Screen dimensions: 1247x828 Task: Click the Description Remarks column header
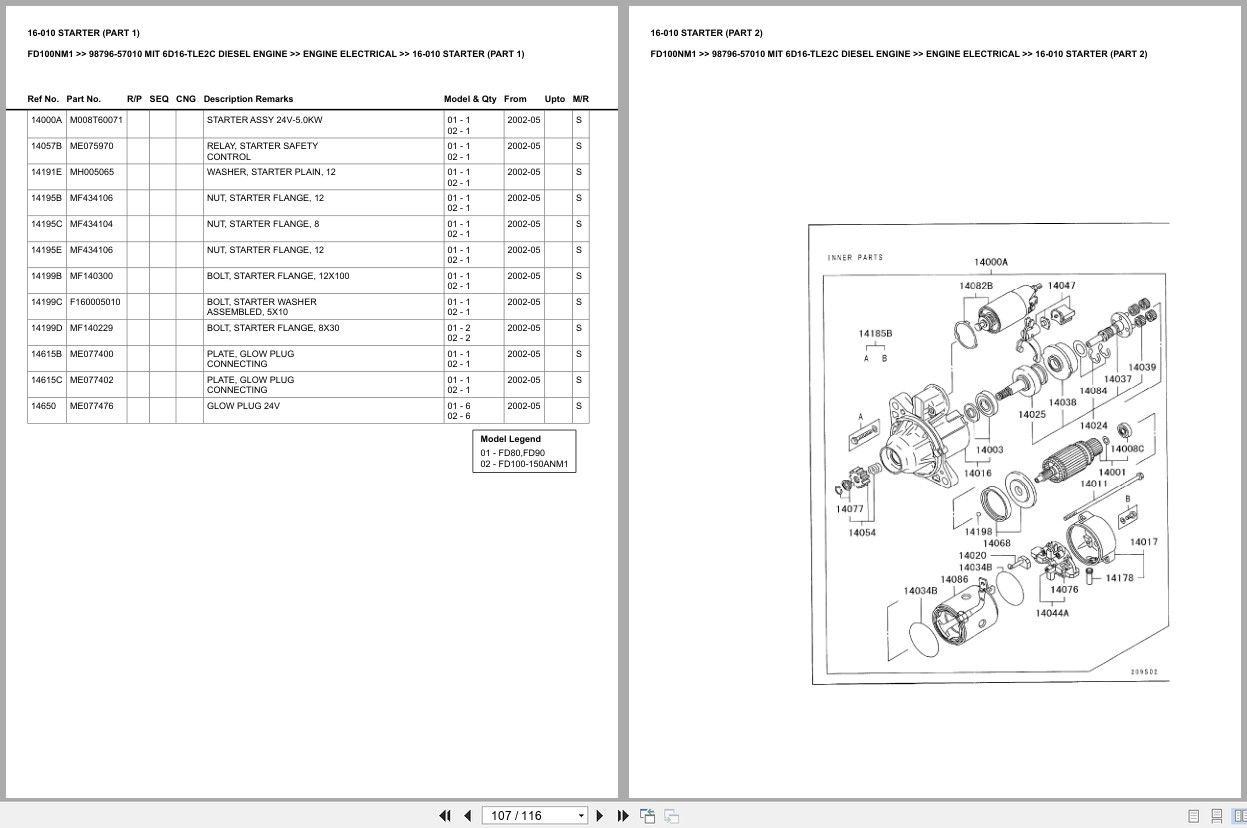[248, 99]
